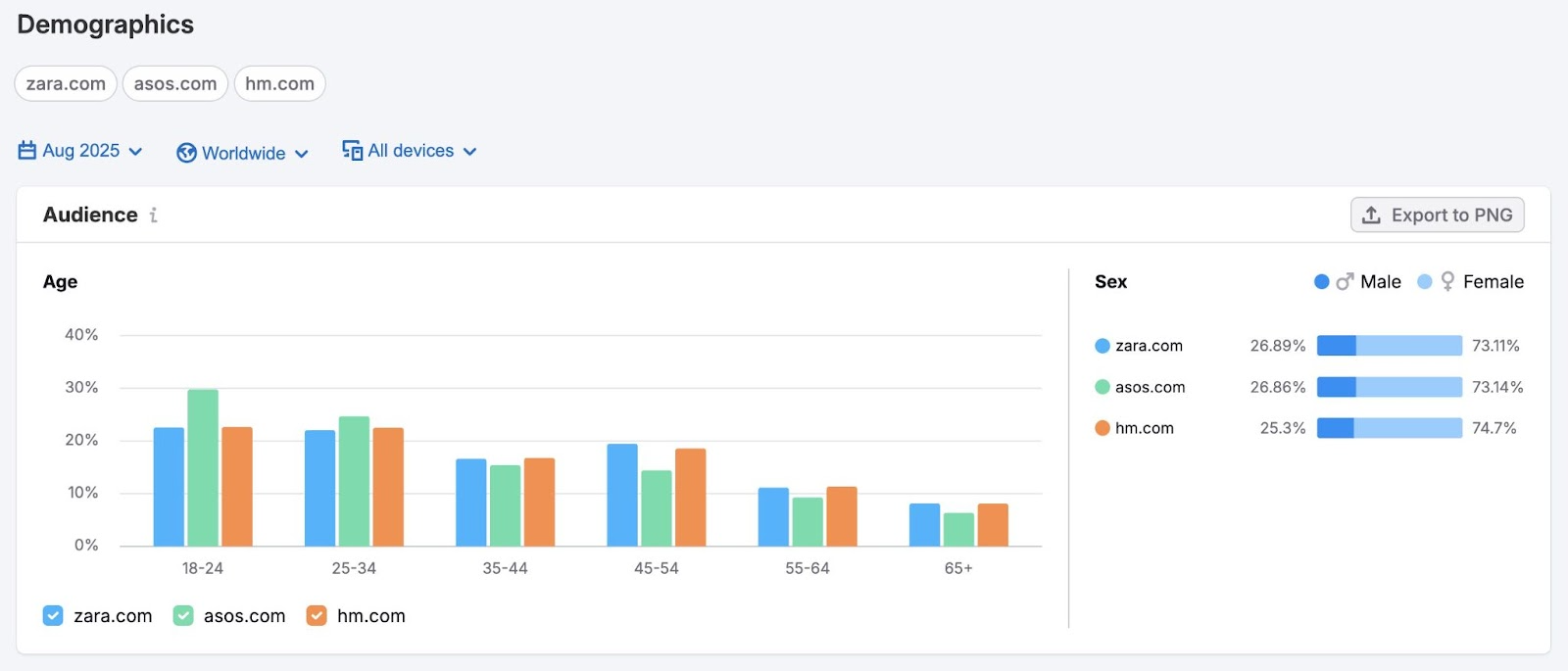Click the zara.com male/female ratio bar
This screenshot has width=1568, height=671.
click(1389, 346)
